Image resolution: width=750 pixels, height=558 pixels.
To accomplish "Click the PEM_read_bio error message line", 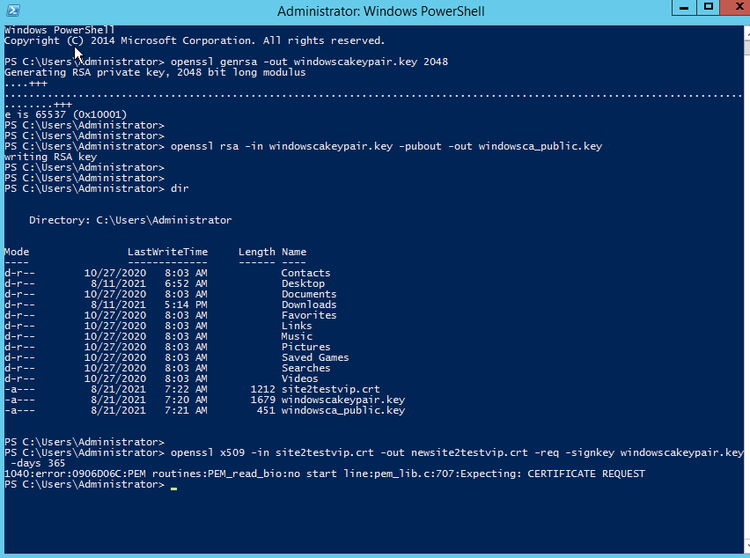I will [x=325, y=474].
